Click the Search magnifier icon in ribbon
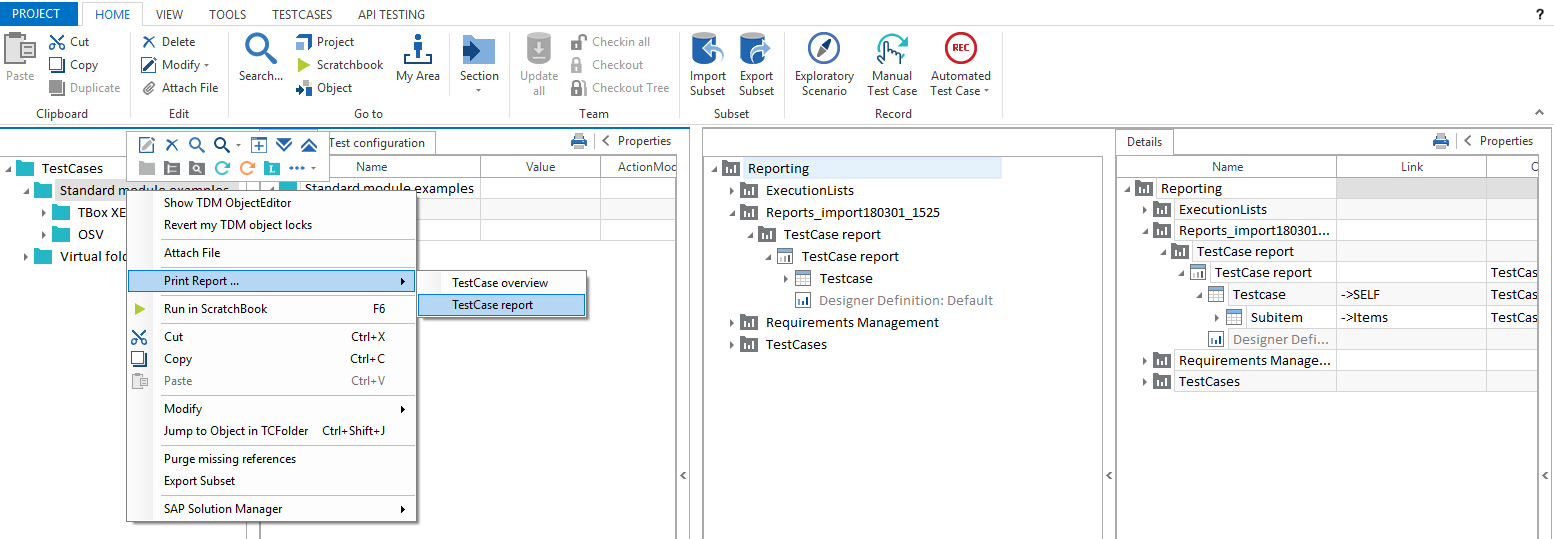The image size is (1554, 539). point(261,50)
